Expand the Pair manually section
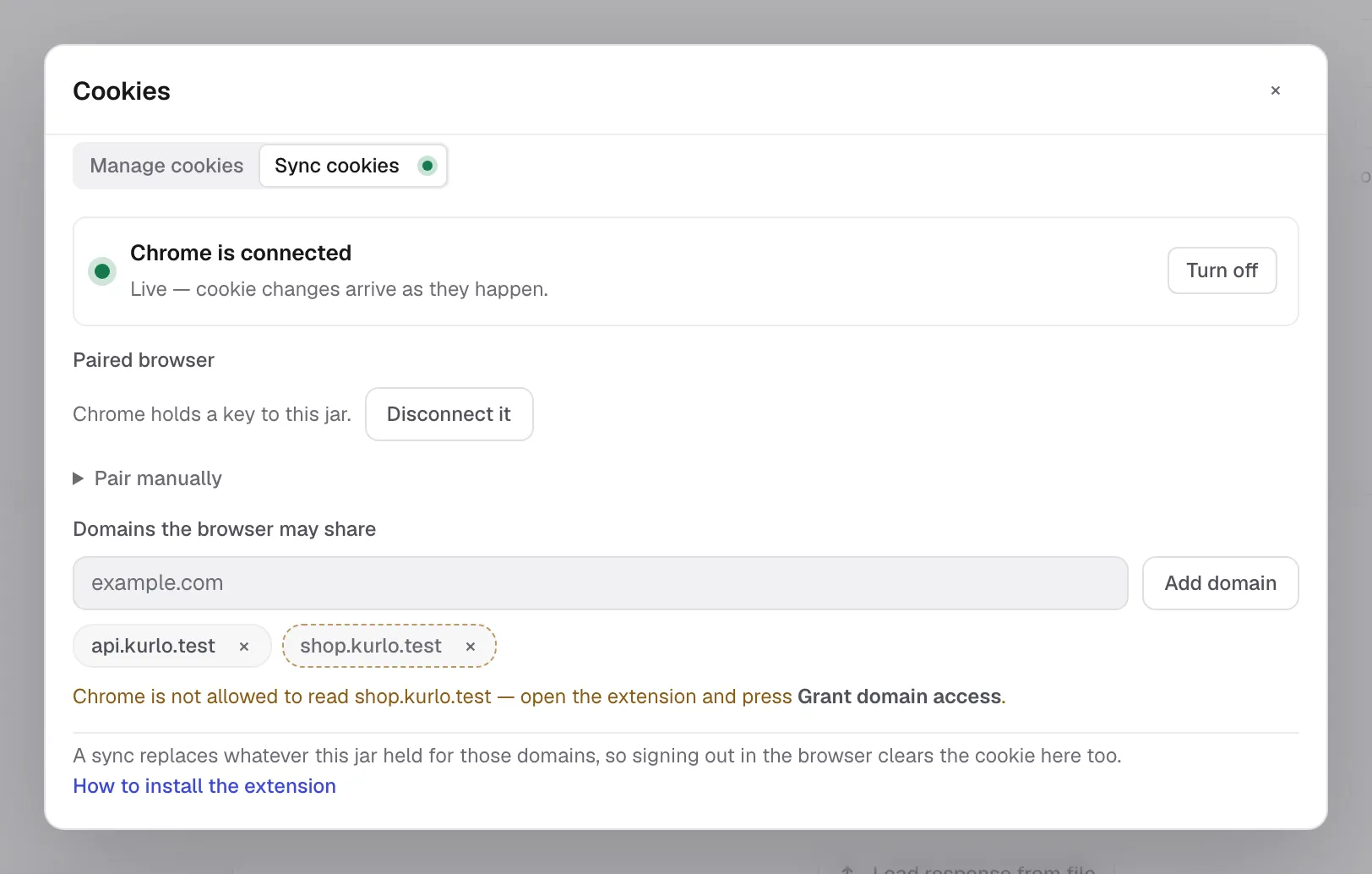The height and width of the screenshot is (874, 1372). [148, 478]
